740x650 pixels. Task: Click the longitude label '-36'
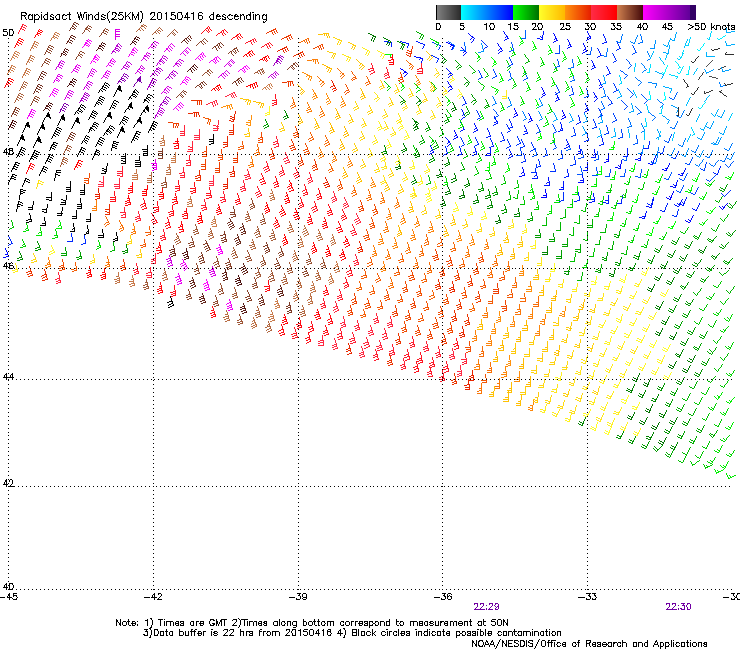(443, 597)
